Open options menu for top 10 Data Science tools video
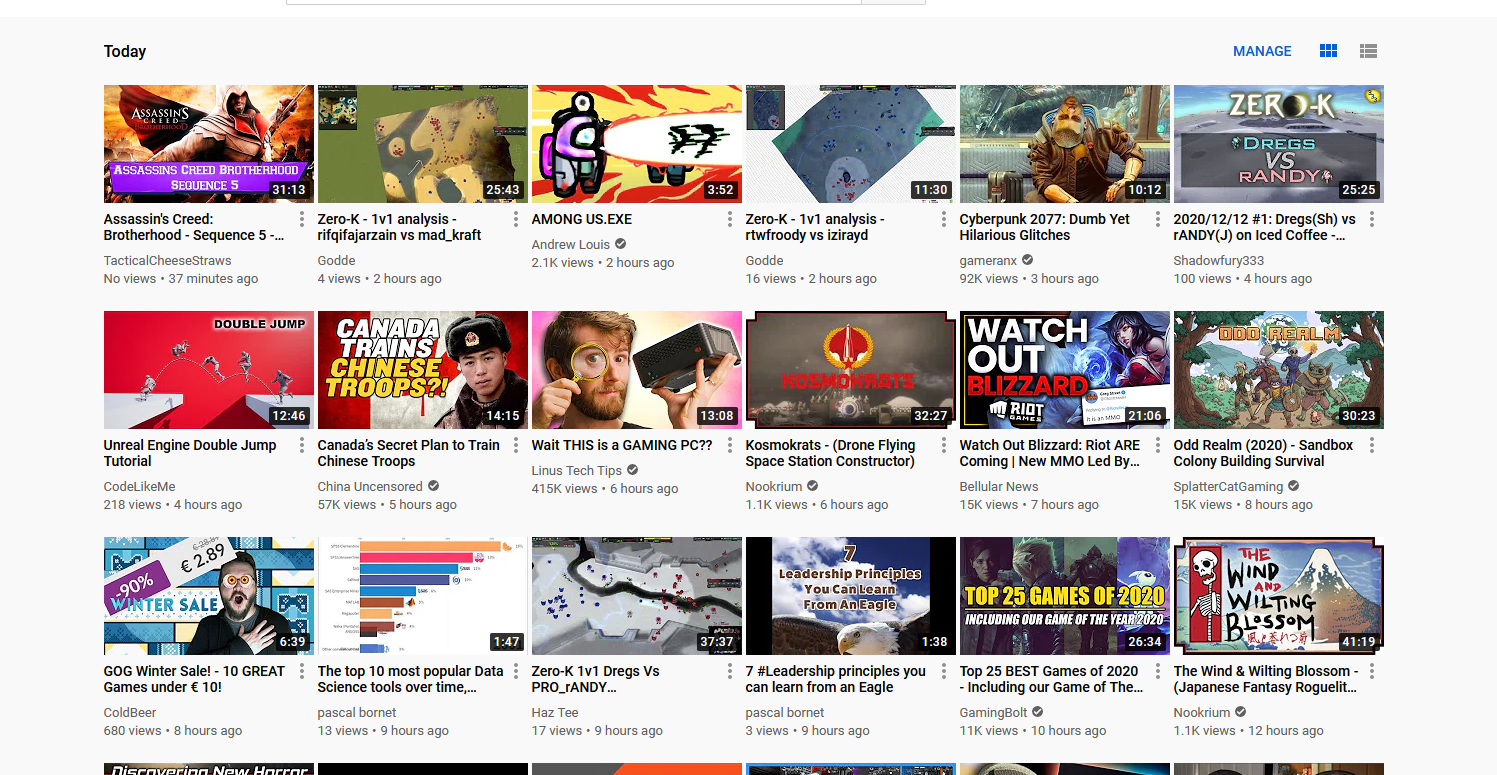The width and height of the screenshot is (1497, 775). [x=516, y=671]
